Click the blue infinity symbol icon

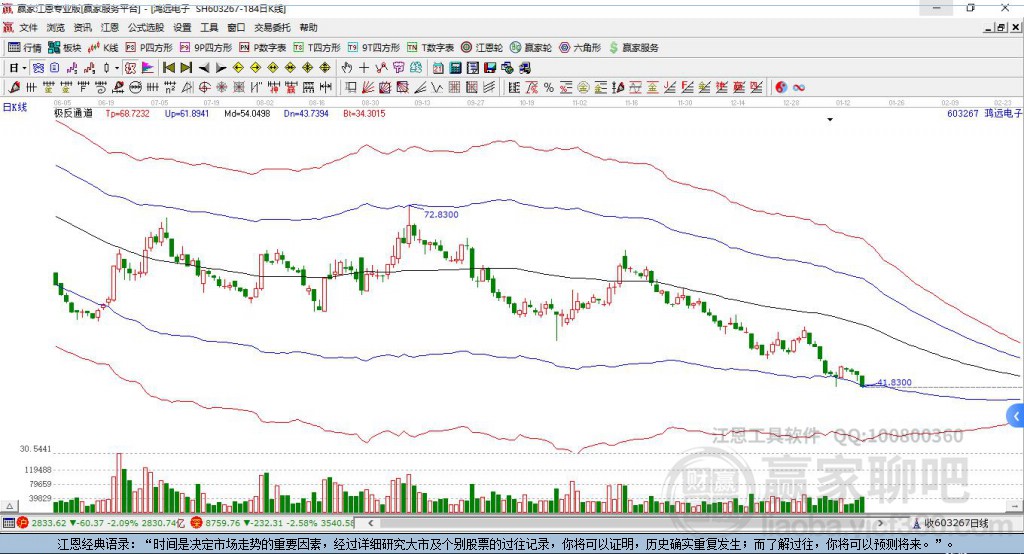pos(799,87)
